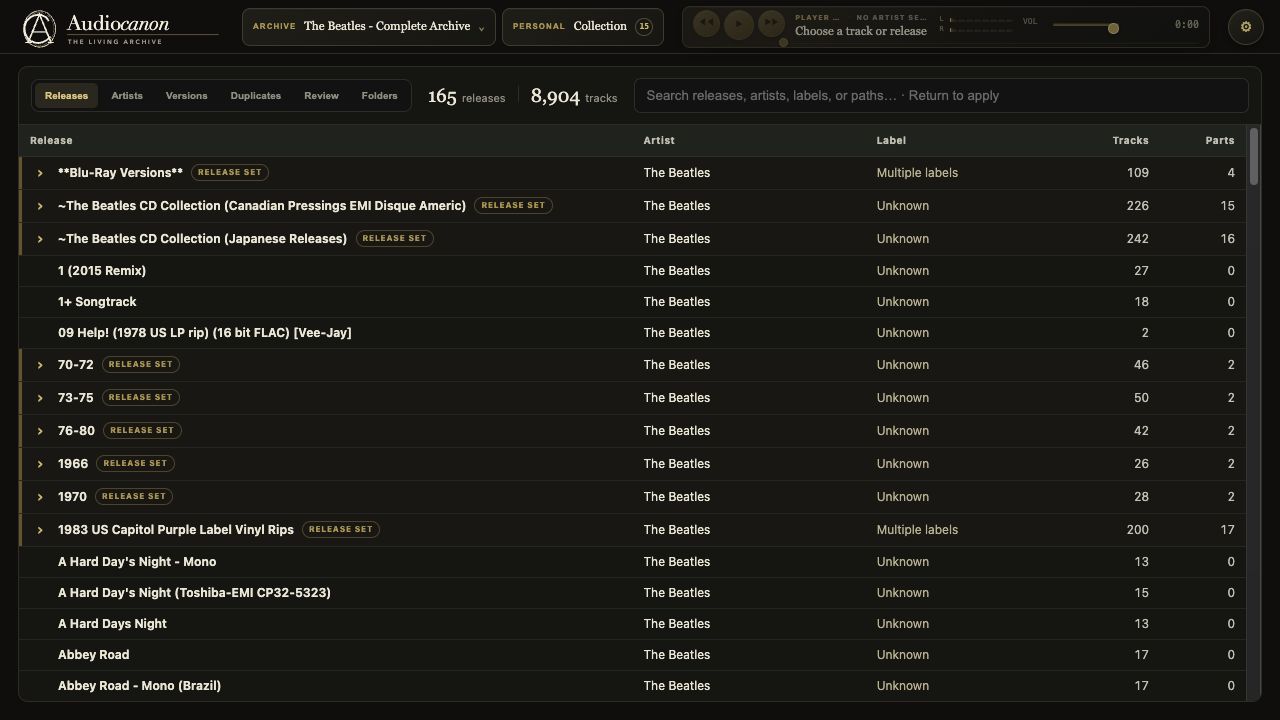Focus the search releases input field
The image size is (1280, 720).
[941, 96]
